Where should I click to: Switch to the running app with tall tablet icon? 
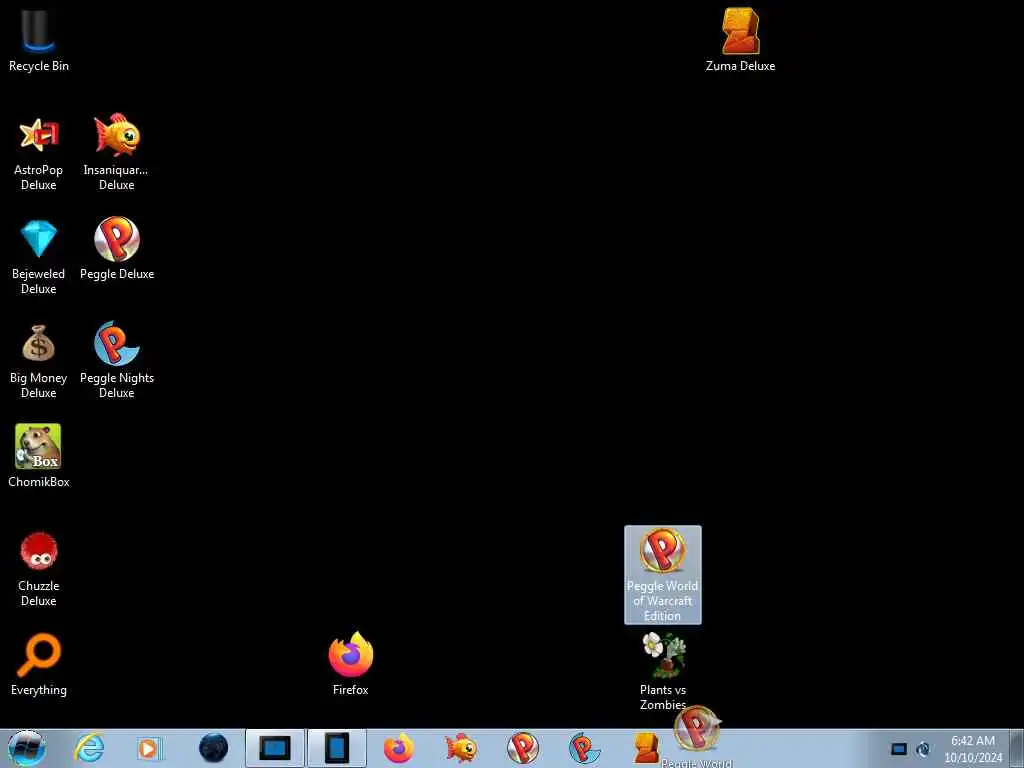coord(337,748)
